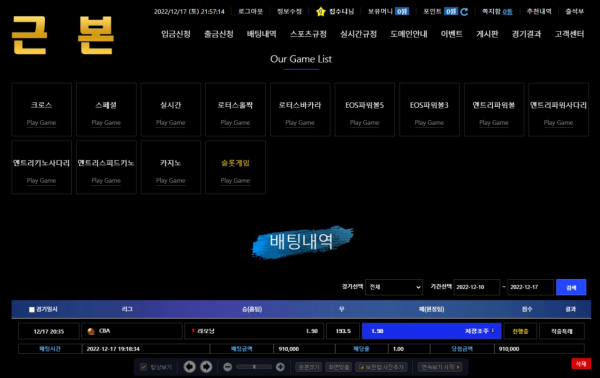Open the 엔트리파워볼 game card
The height and width of the screenshot is (378, 600).
(x=494, y=110)
